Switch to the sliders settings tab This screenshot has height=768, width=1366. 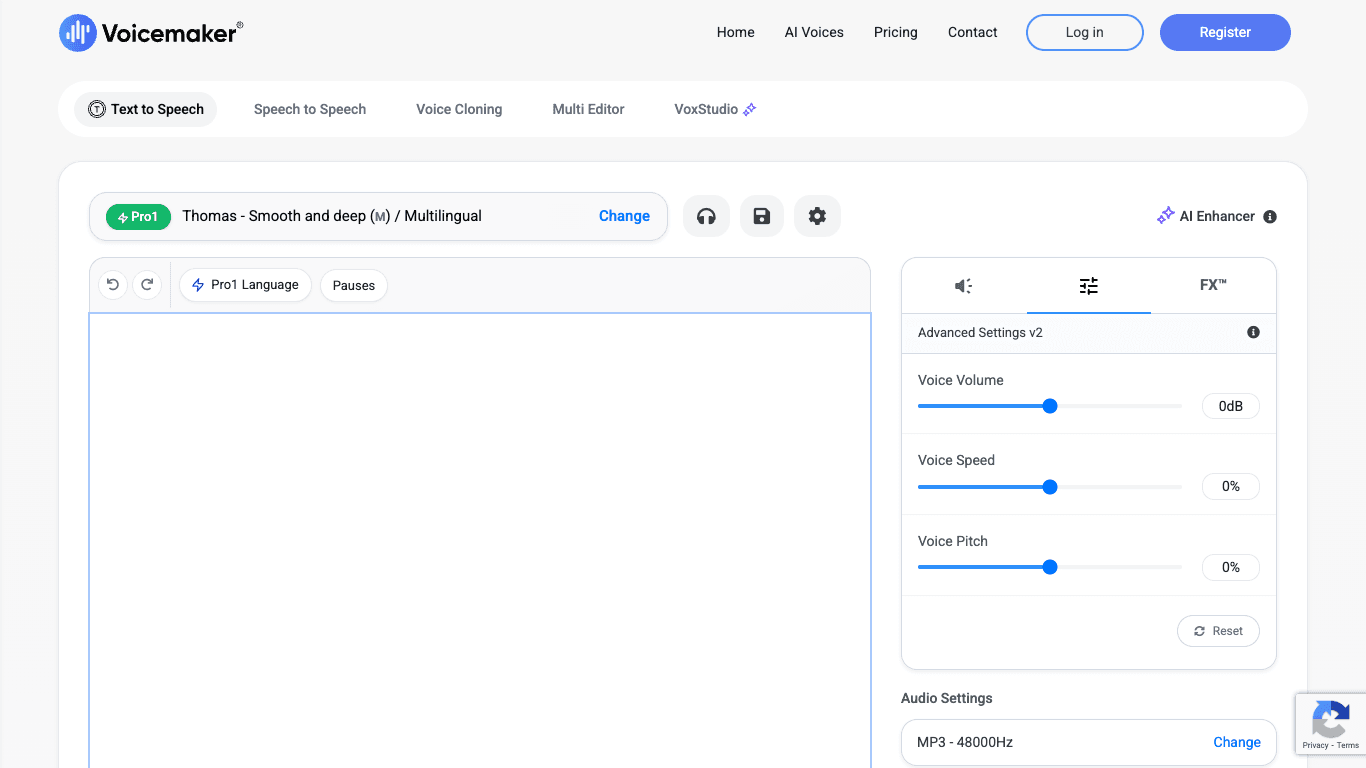[1089, 286]
